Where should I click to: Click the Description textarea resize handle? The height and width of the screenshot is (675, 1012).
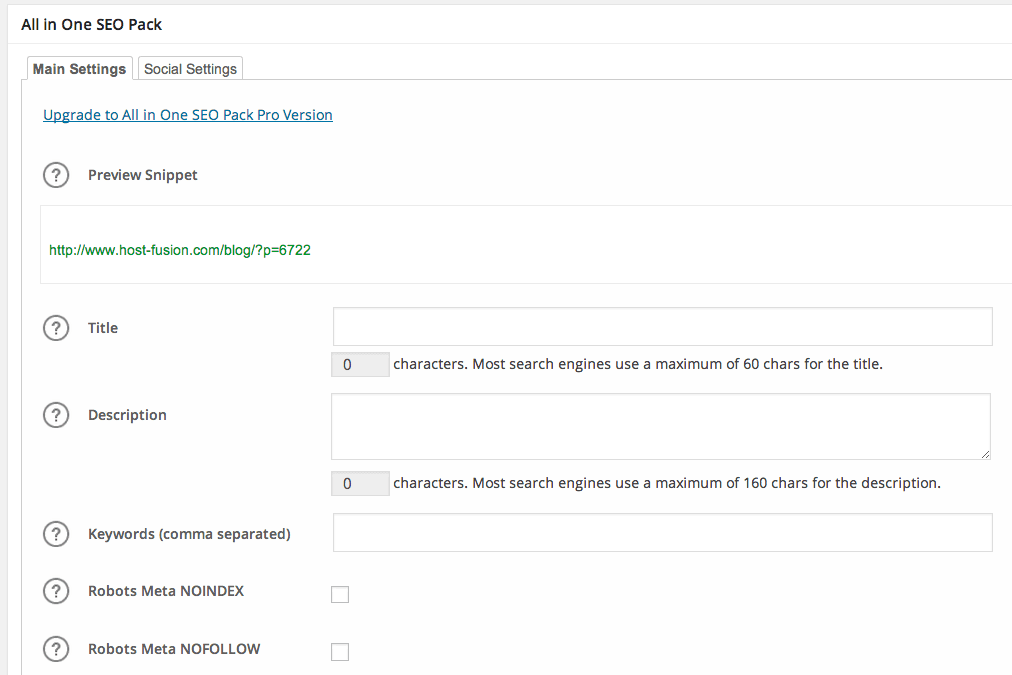[x=985, y=454]
